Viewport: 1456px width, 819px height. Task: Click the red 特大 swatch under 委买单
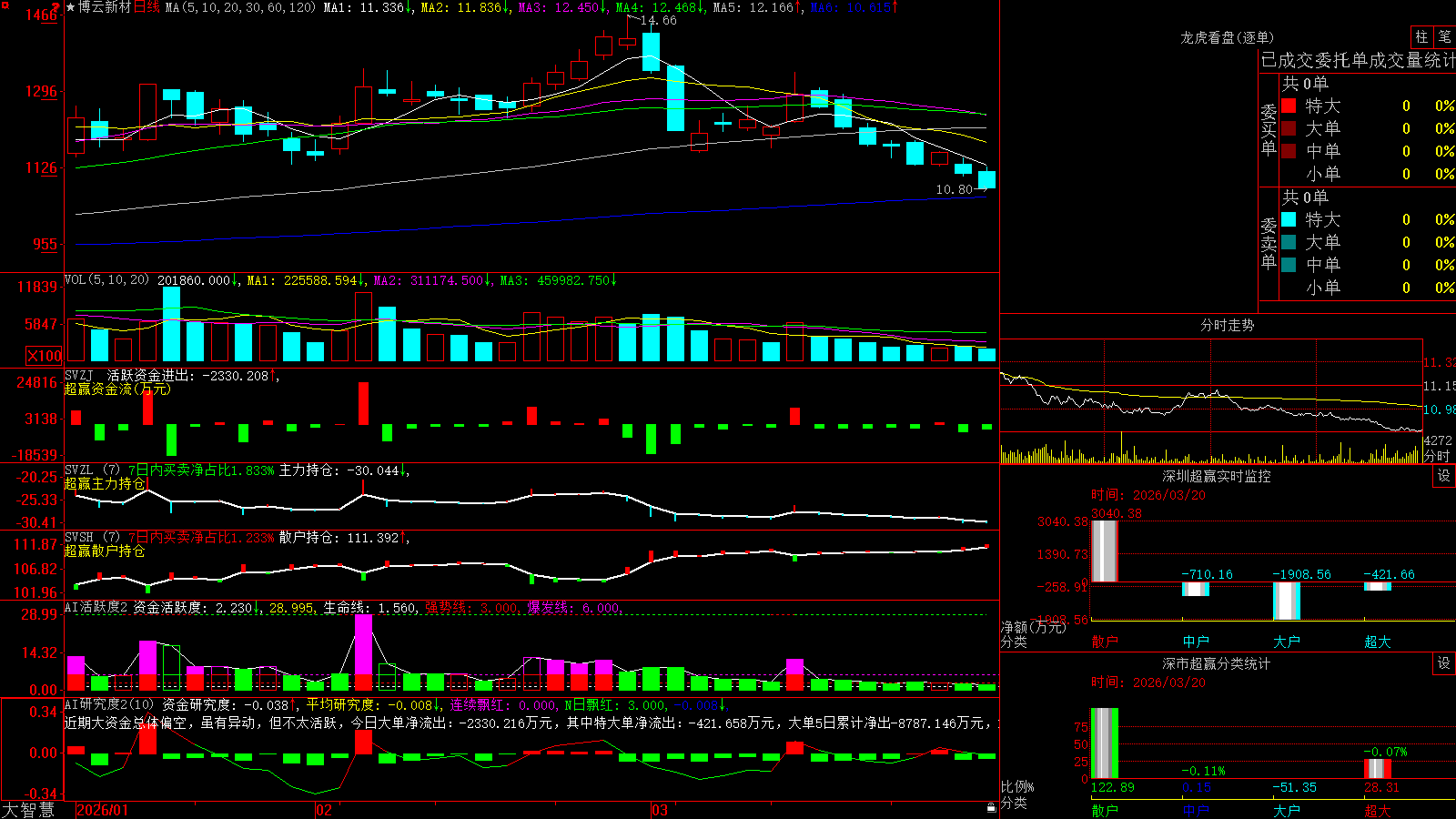tap(1289, 106)
